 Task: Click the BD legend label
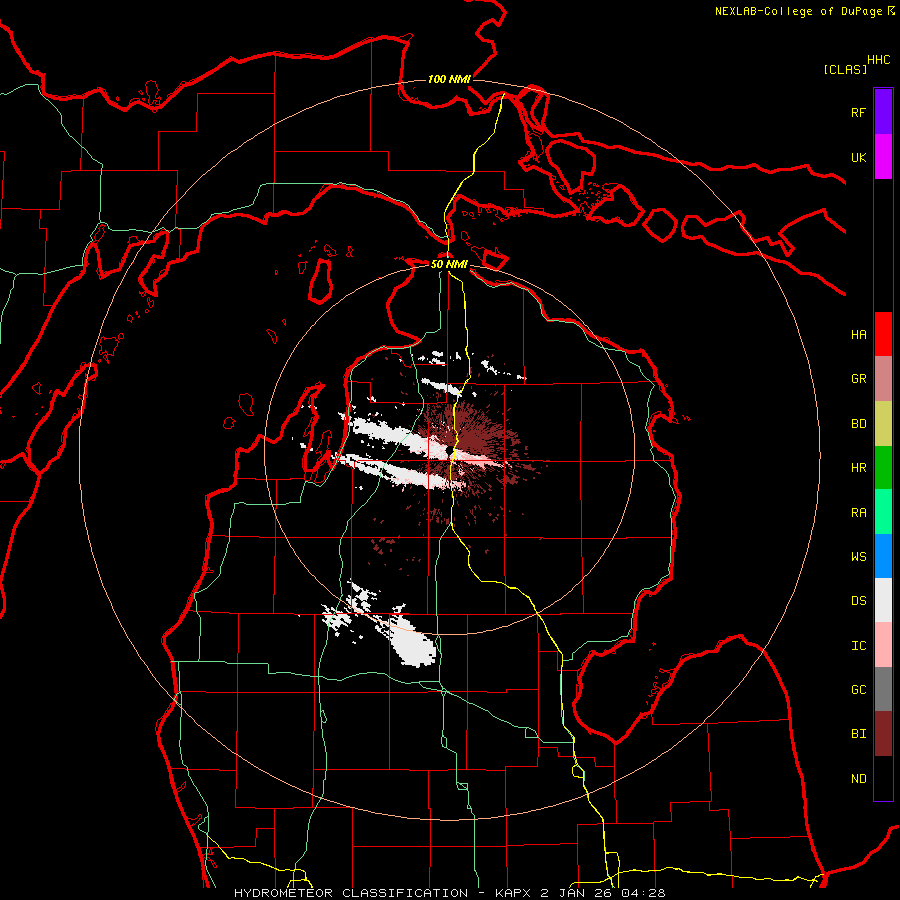[858, 424]
